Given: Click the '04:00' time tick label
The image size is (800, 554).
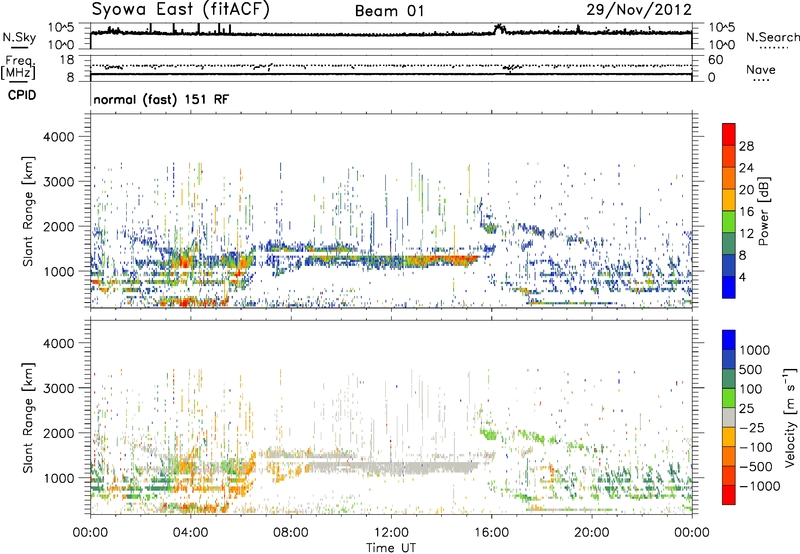Looking at the screenshot, I should coord(190,533).
